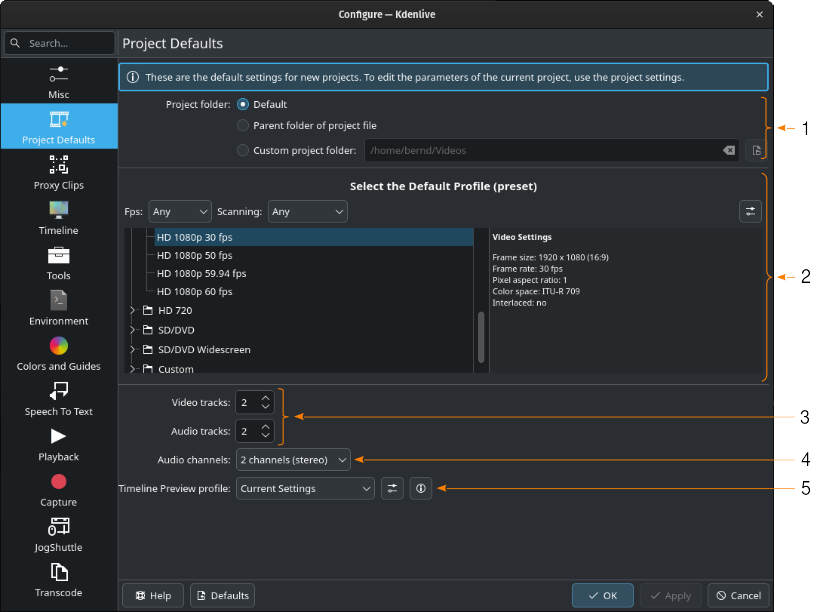Screen dimensions: 817x612
Task: Open Colors and Guides settings
Action: pyautogui.click(x=58, y=354)
